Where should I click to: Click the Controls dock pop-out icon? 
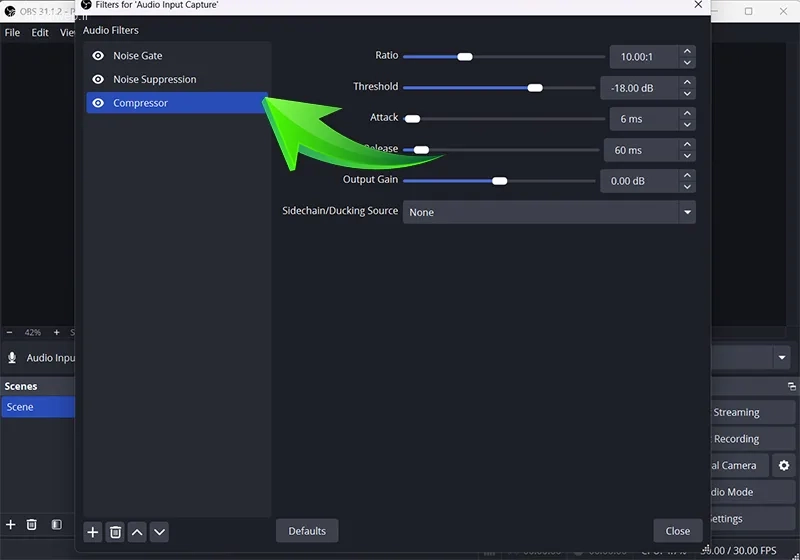click(792, 387)
